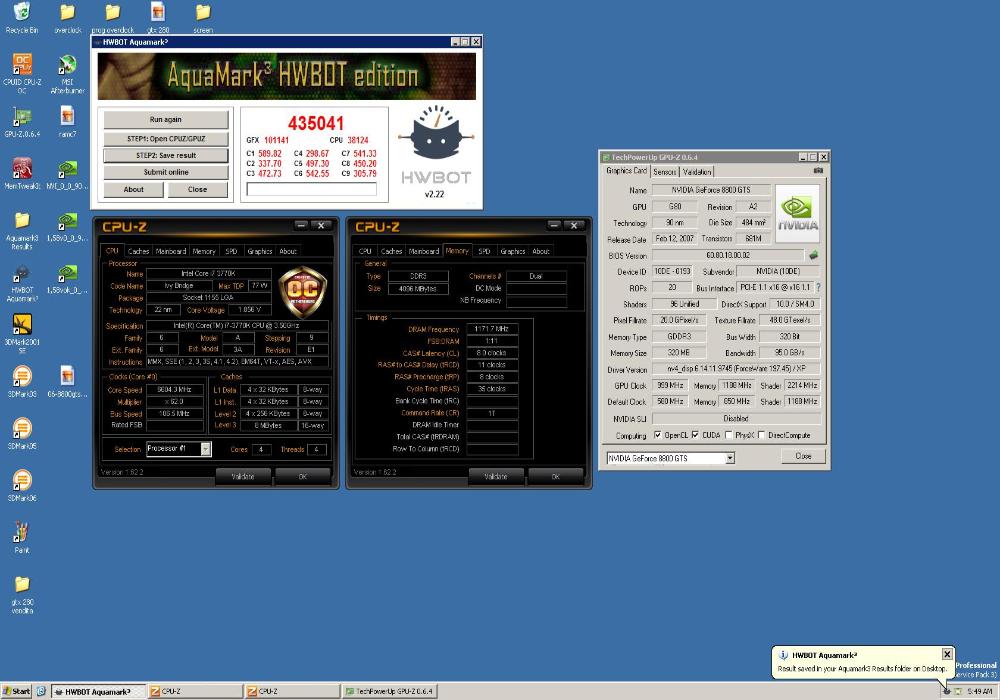Enable the DirectCompute checkbox in GPU-Z
The height and width of the screenshot is (700, 1000).
click(x=761, y=435)
